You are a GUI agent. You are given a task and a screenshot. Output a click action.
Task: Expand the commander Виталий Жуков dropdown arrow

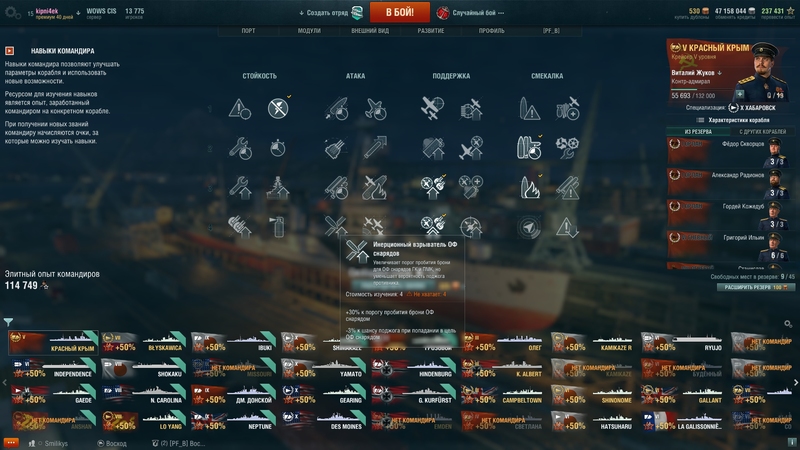(x=720, y=73)
